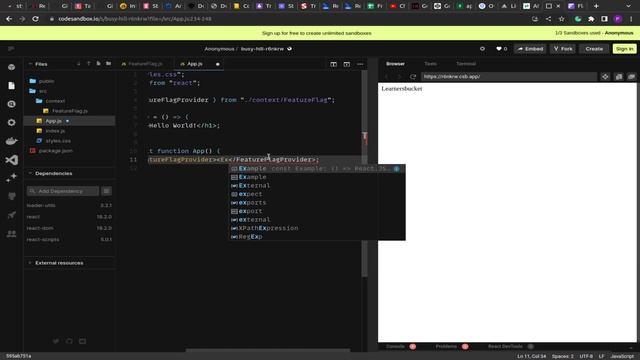This screenshot has height=360, width=640.
Task: Toggle the preview layout icon above editor
Action: [x=347, y=64]
